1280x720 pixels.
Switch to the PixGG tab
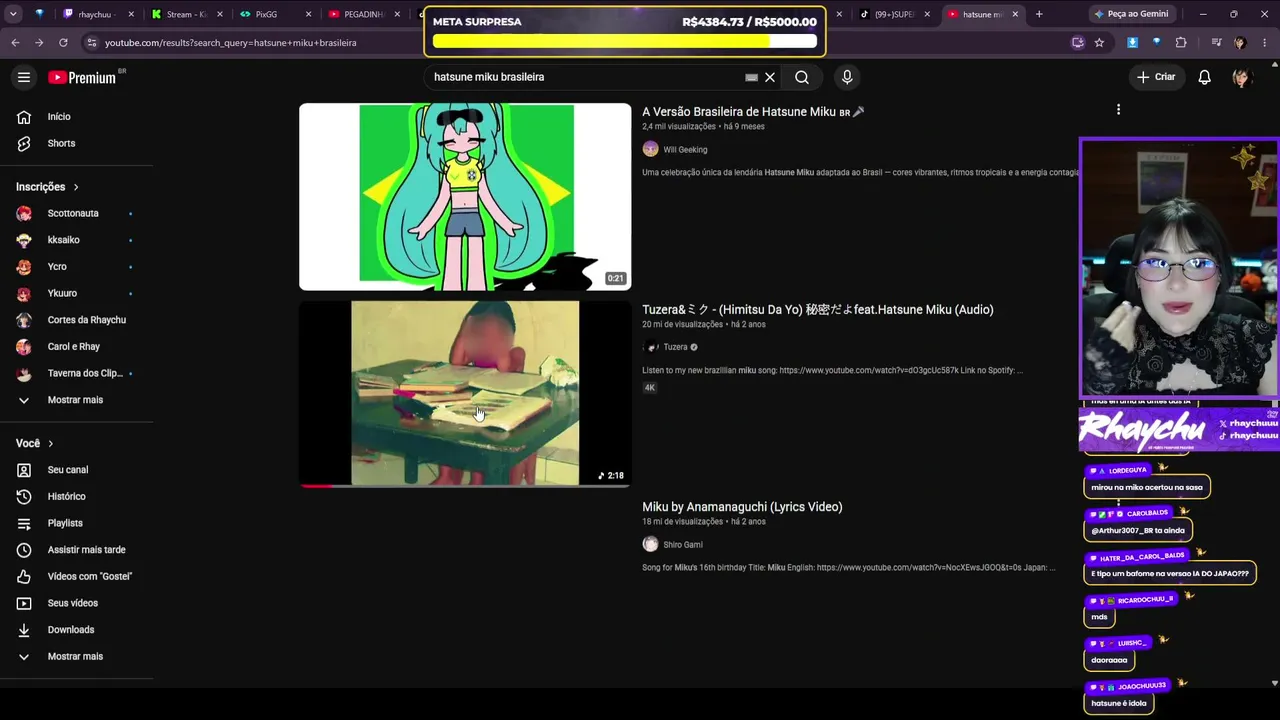tap(275, 14)
